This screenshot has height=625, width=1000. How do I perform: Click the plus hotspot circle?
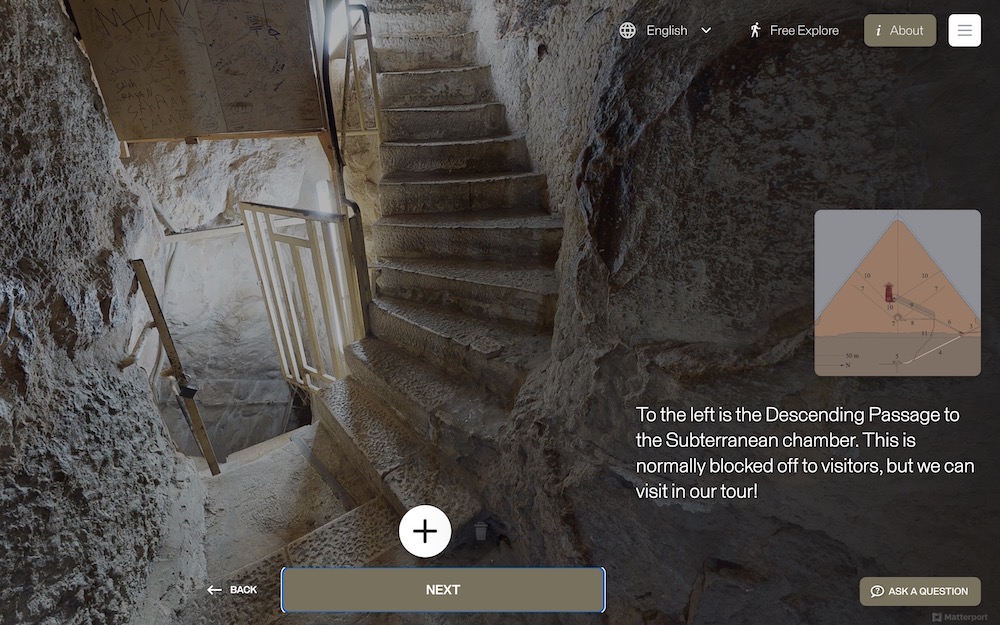pos(425,531)
